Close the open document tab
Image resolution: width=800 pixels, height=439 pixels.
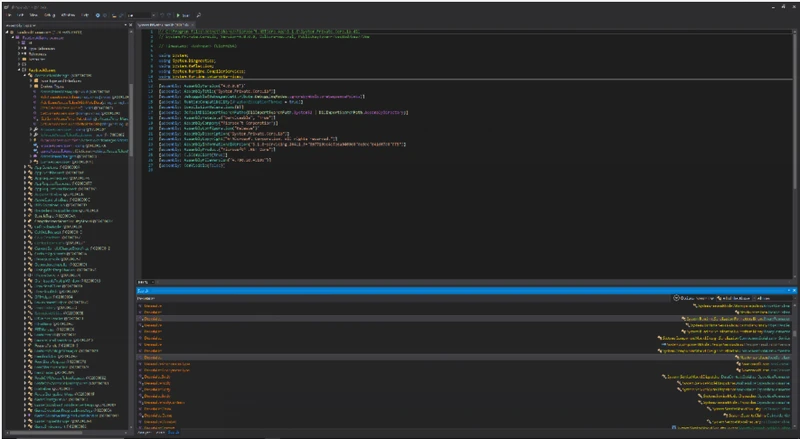point(192,25)
